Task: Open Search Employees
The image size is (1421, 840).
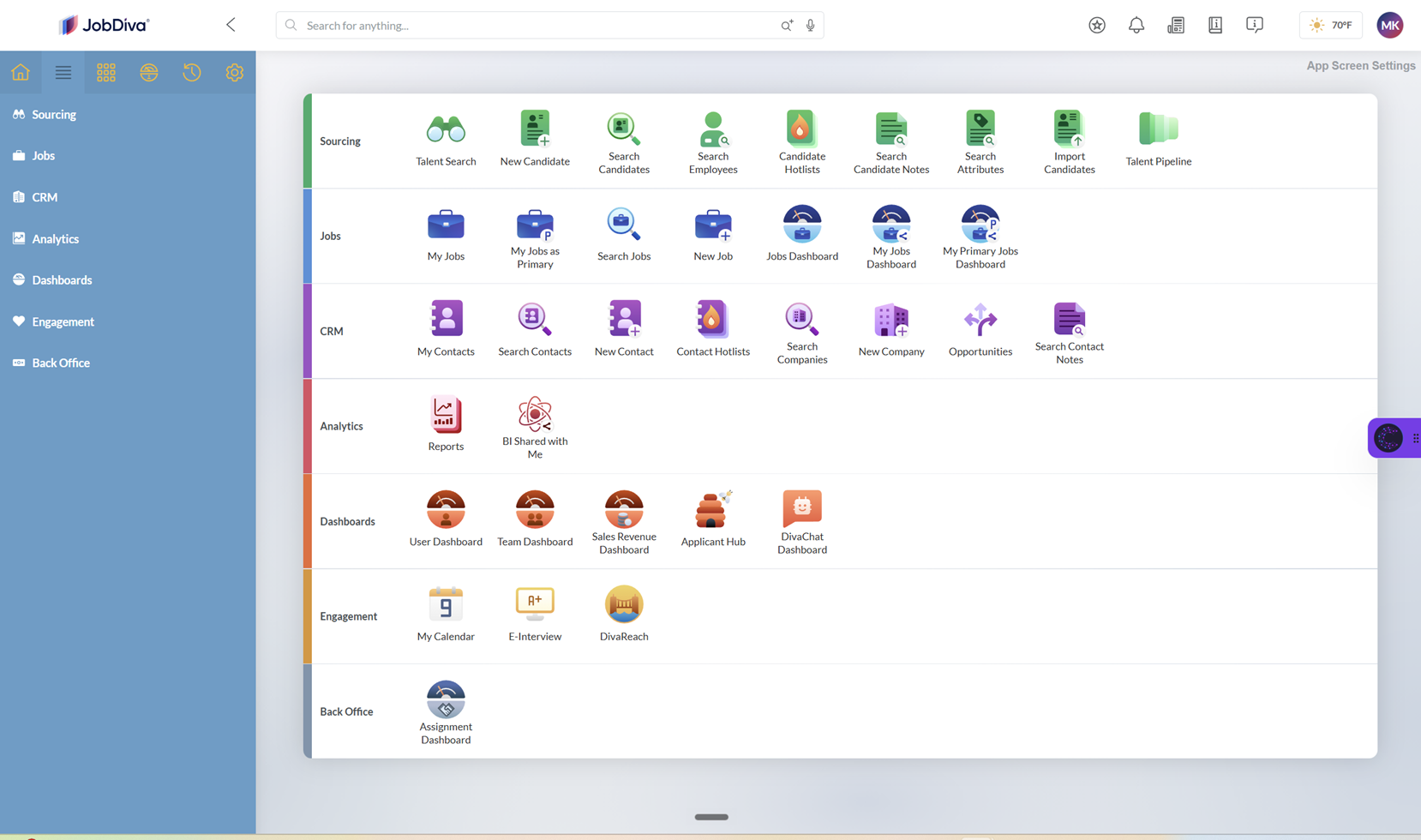Action: pyautogui.click(x=713, y=142)
